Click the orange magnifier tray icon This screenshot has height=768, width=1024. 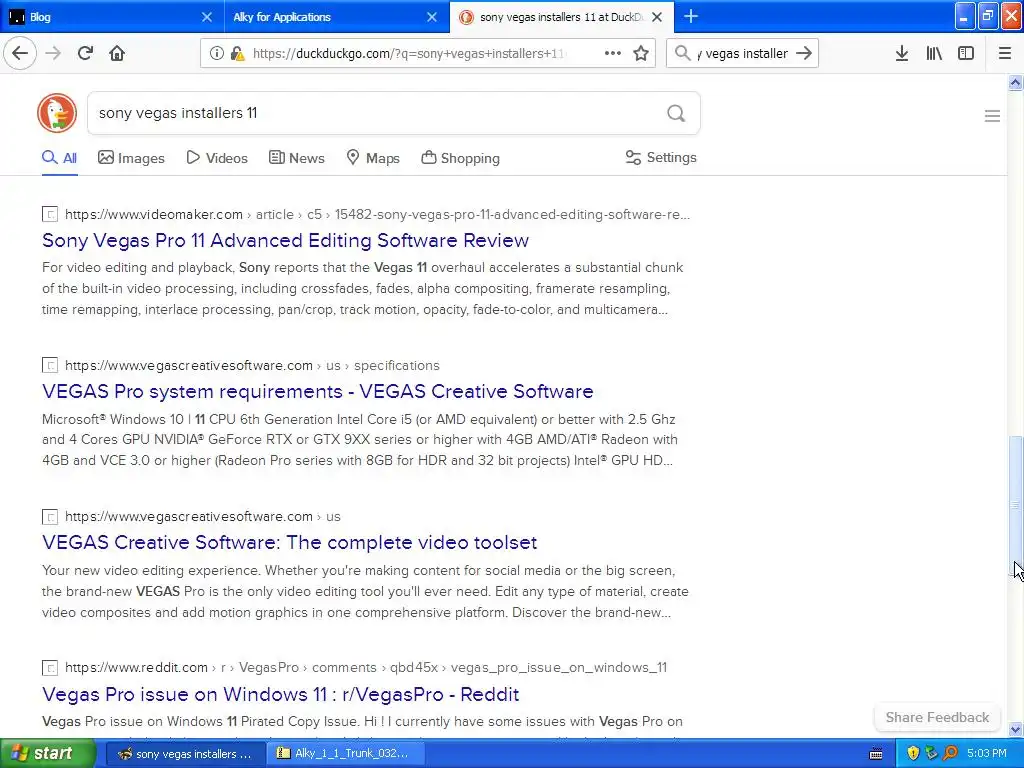pos(950,753)
